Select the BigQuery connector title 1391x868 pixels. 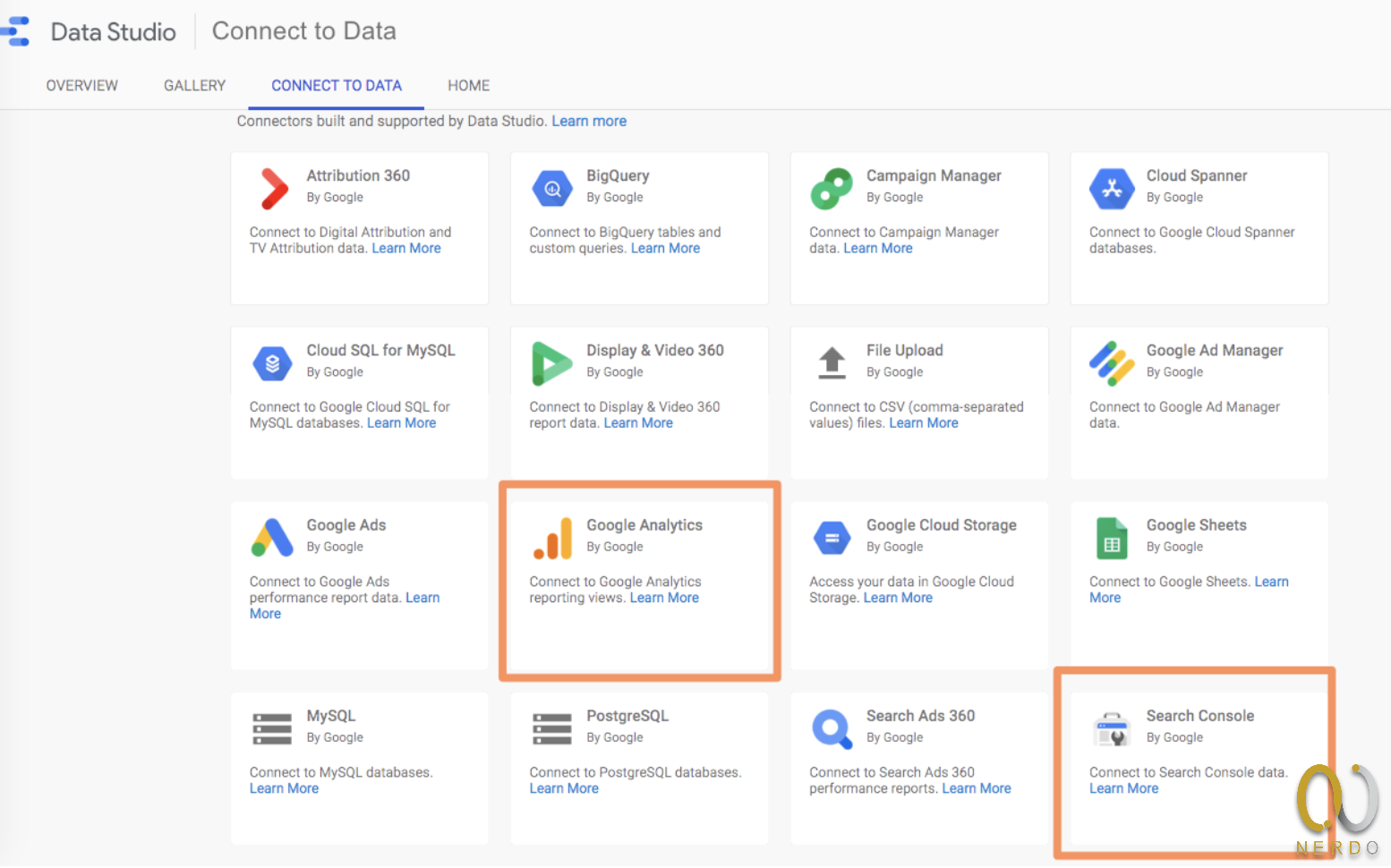tap(618, 175)
